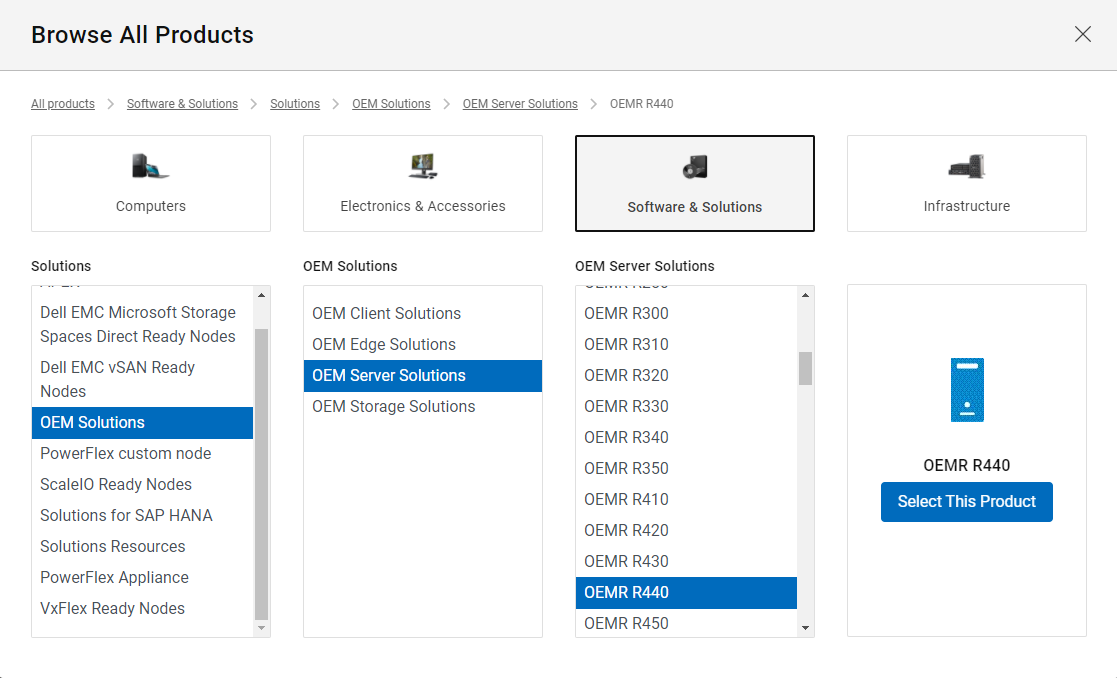Navigate to OEM Solutions breadcrumb link

click(391, 104)
